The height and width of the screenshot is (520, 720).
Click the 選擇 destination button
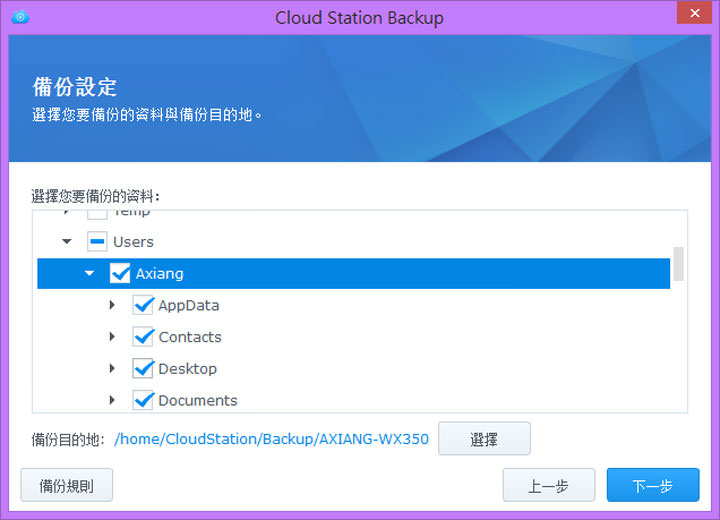pyautogui.click(x=484, y=438)
